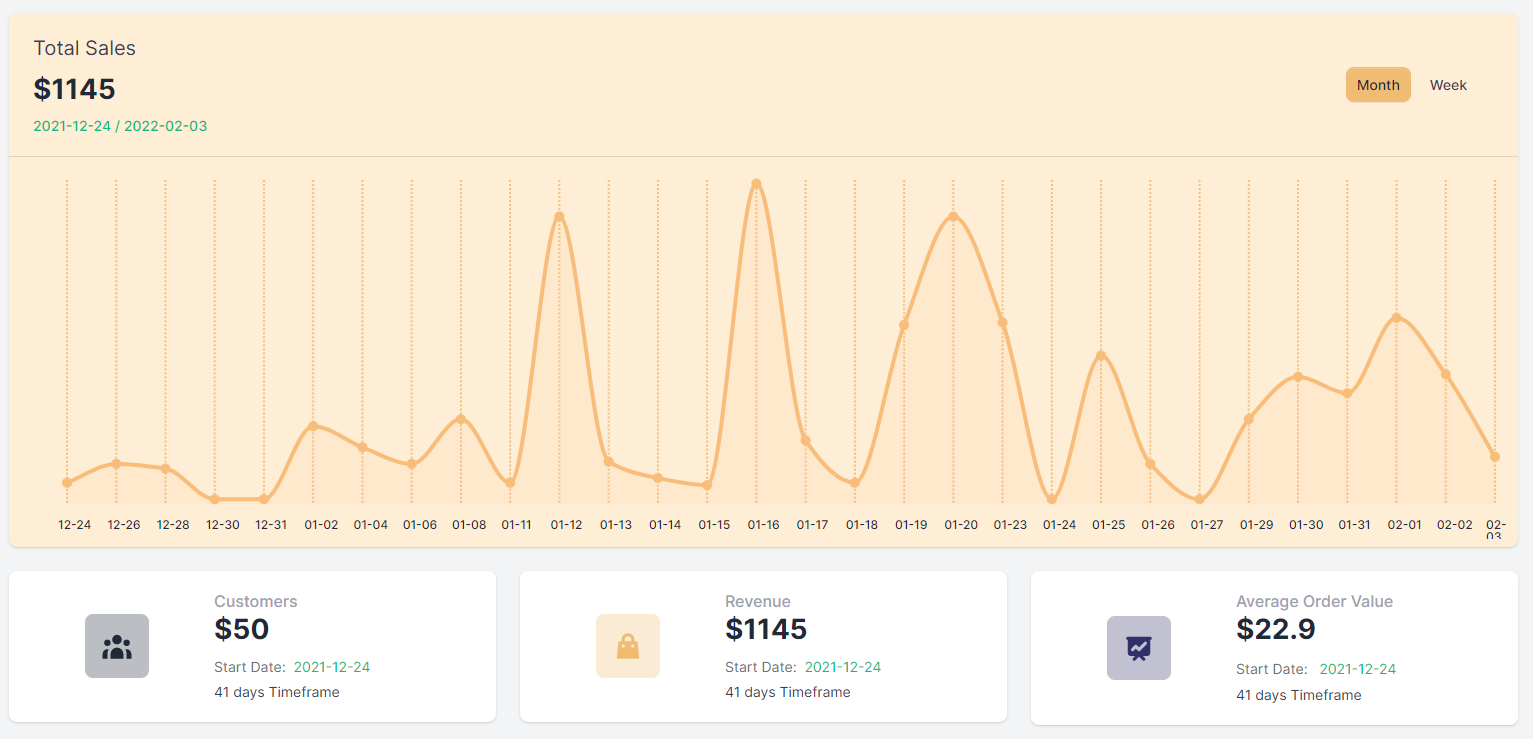1533x739 pixels.
Task: Click the 01-14 axis label
Action: pyautogui.click(x=665, y=525)
